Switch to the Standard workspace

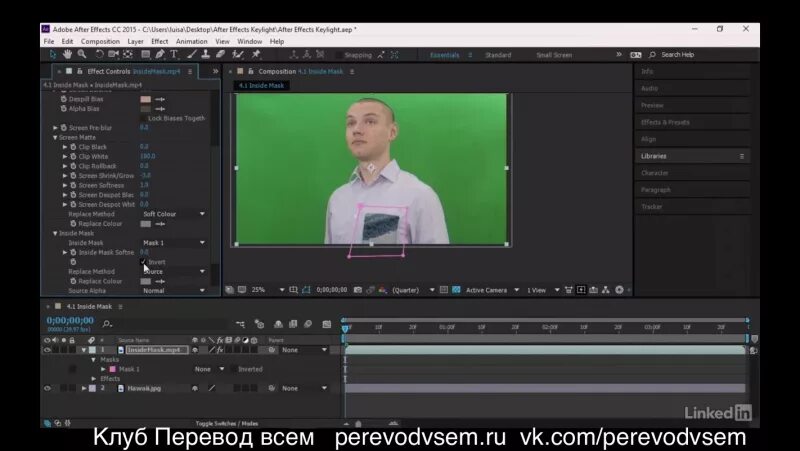(x=498, y=55)
